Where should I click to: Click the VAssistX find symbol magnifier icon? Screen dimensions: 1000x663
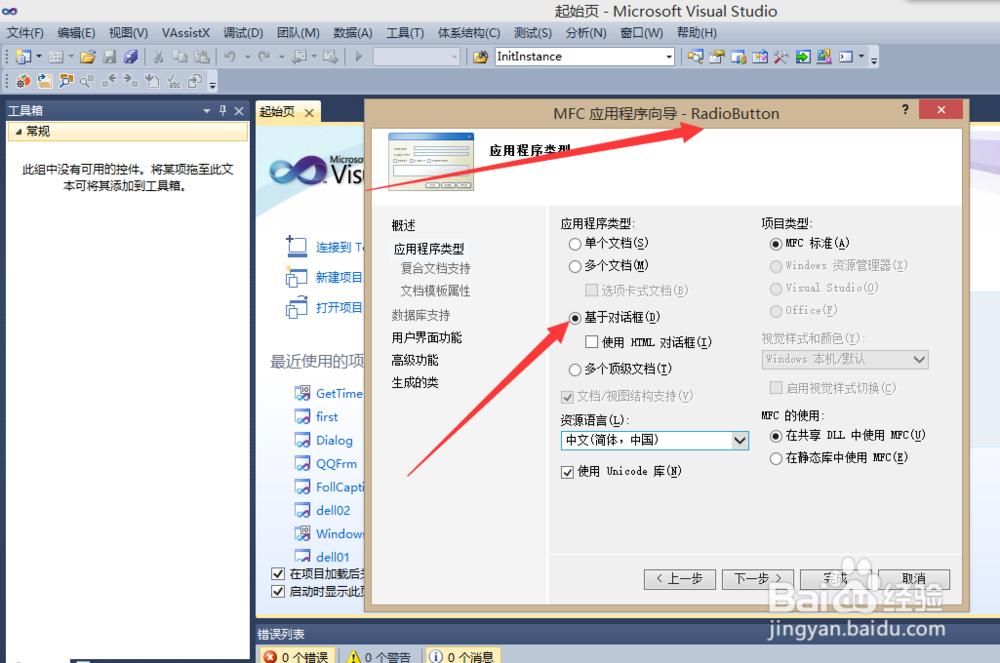coord(66,81)
